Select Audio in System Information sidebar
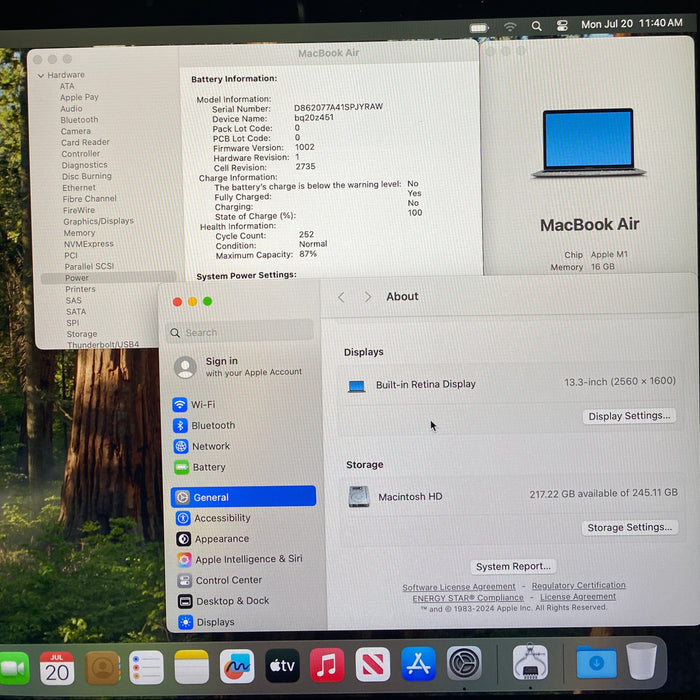The image size is (700, 700). coord(71,108)
